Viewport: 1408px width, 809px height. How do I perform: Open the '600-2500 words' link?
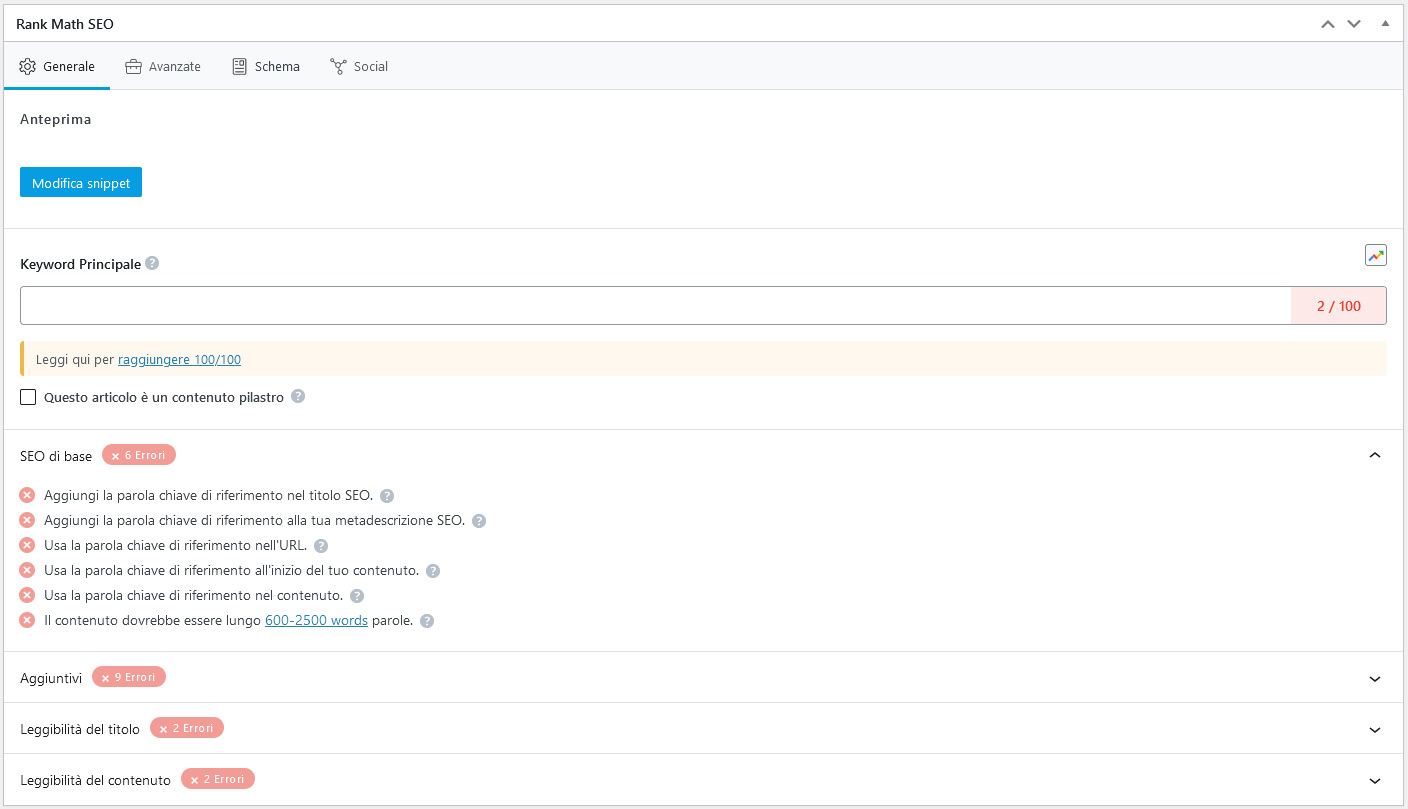tap(316, 621)
